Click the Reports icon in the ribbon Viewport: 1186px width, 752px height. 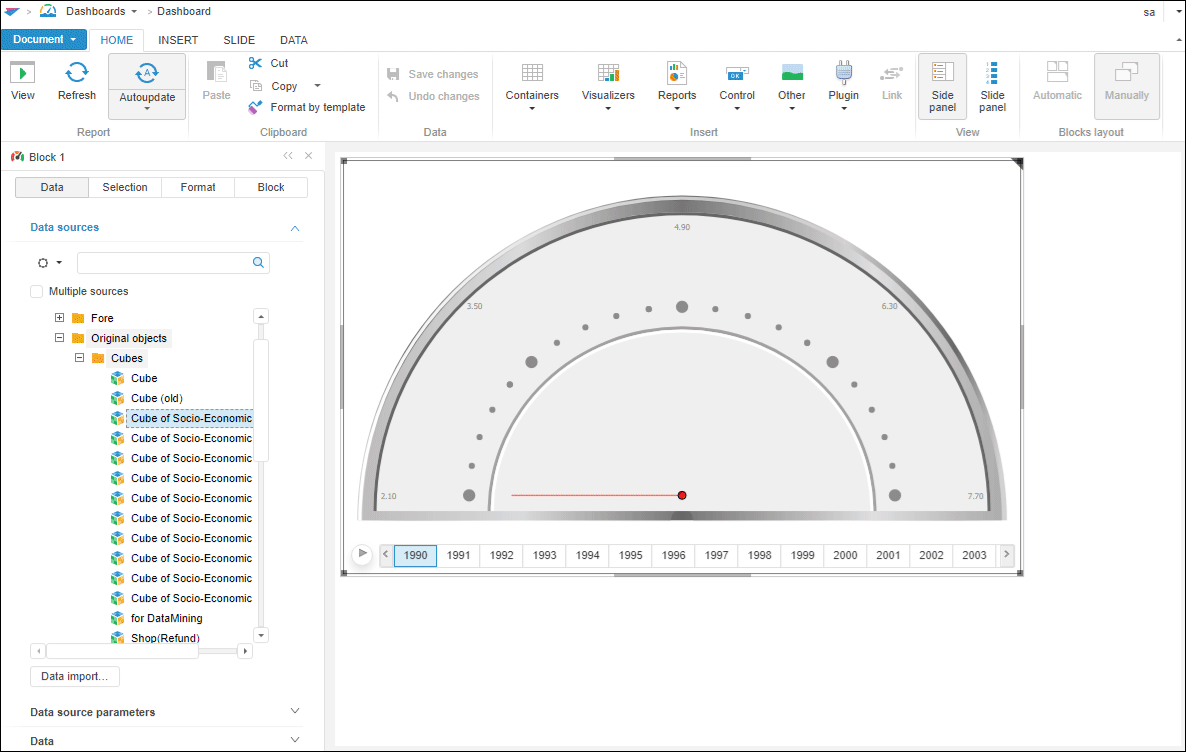pyautogui.click(x=677, y=73)
